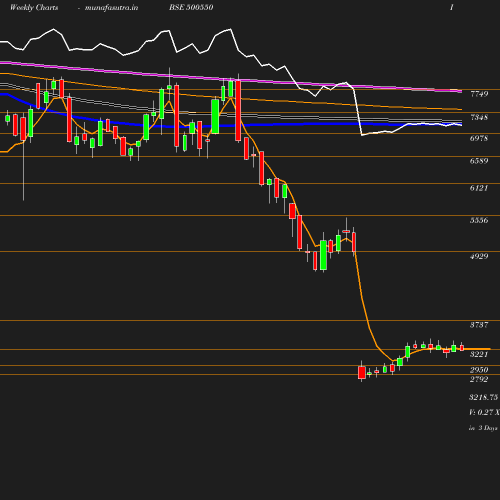Image resolution: width=500 pixels, height=500 pixels.
Task: Click the 4929 price level label
Action: pyautogui.click(x=479, y=256)
